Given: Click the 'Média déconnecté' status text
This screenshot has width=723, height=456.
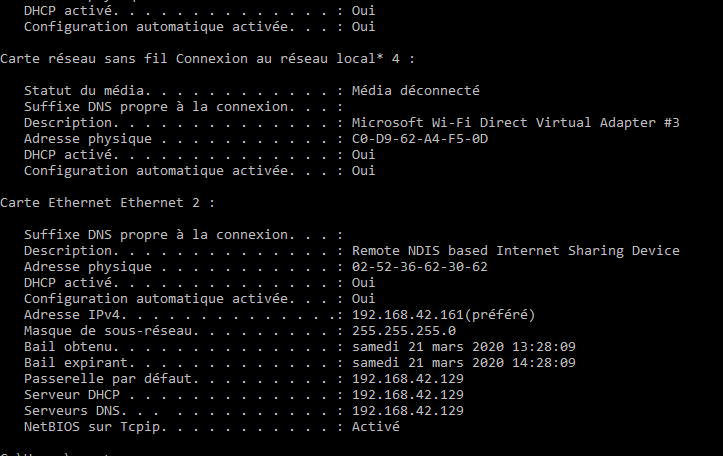Looking at the screenshot, I should tap(416, 91).
